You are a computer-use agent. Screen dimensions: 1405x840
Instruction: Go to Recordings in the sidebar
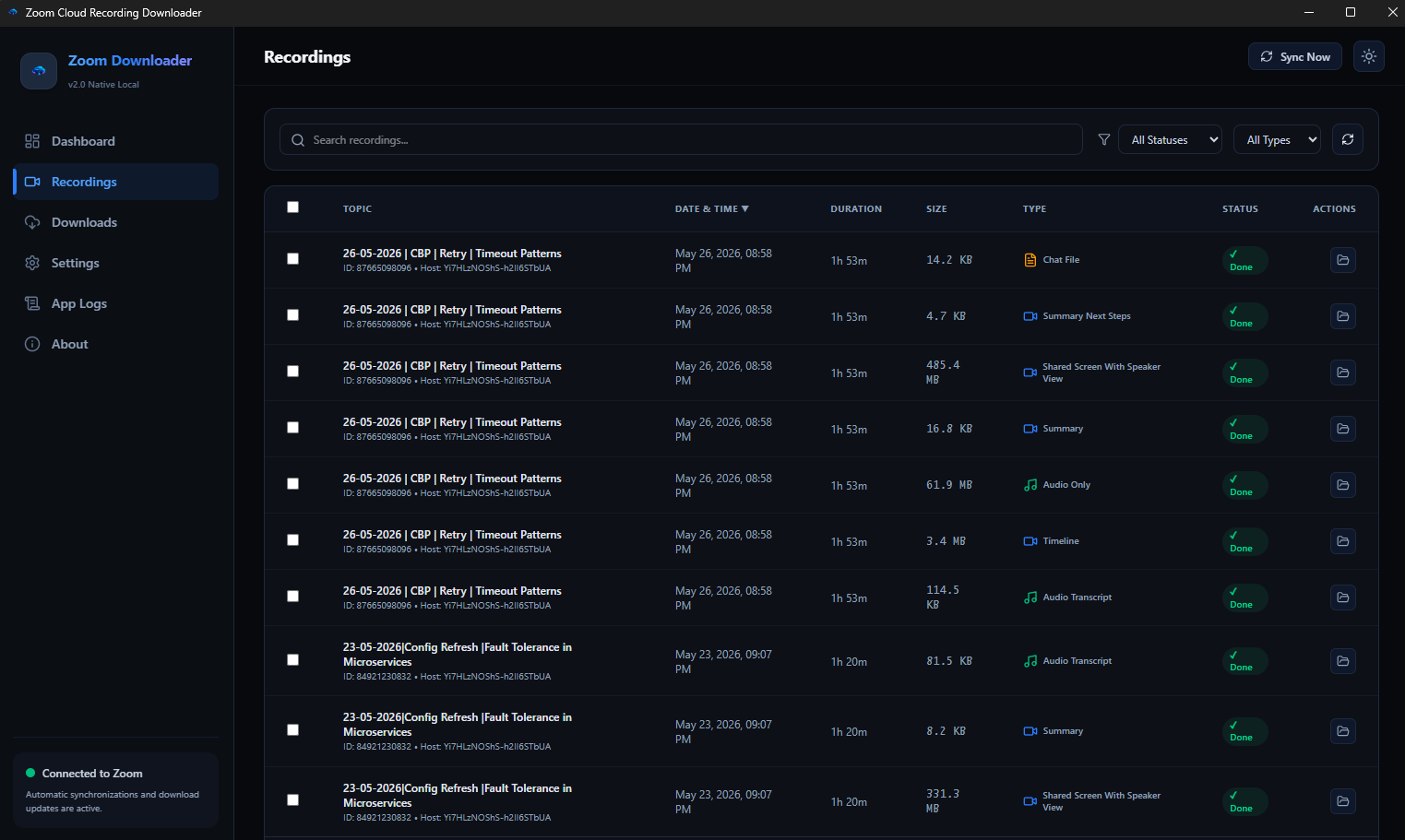tap(115, 182)
